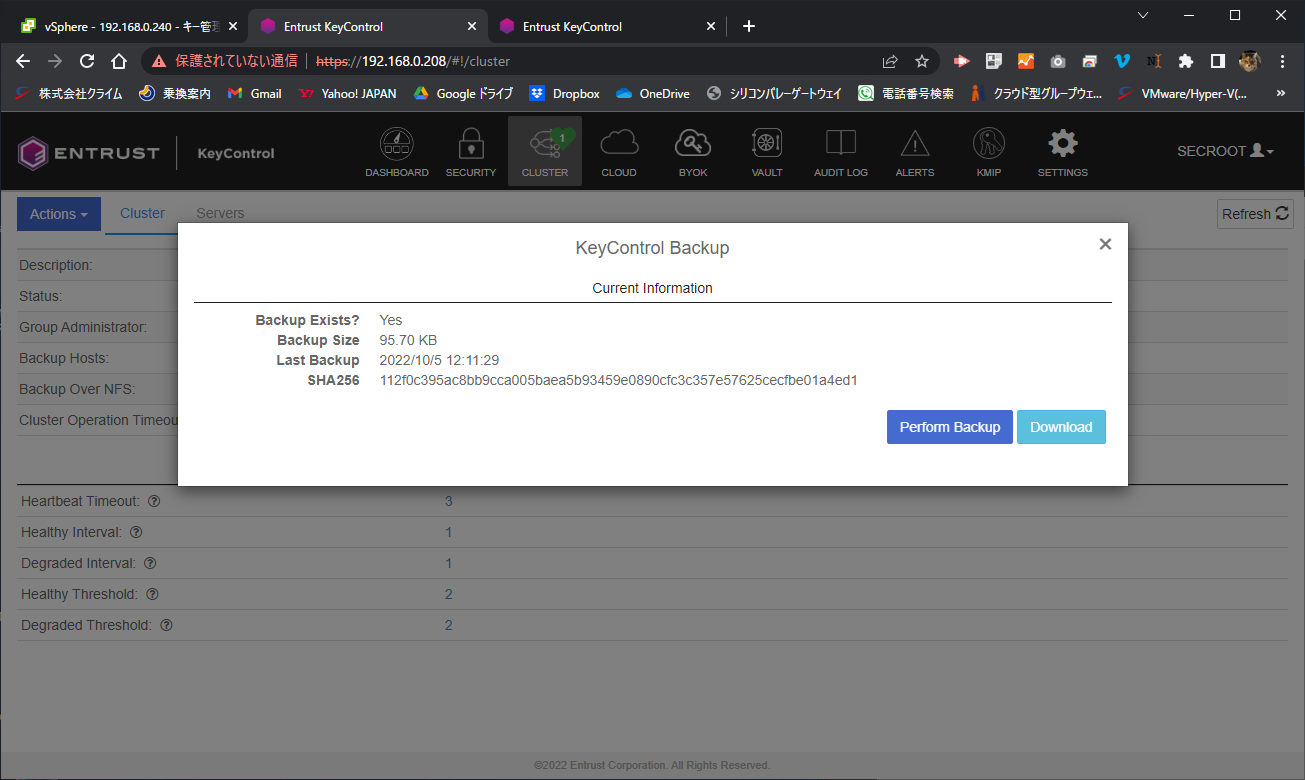1305x780 pixels.
Task: Click the Vimeo extension icon
Action: point(1122,61)
